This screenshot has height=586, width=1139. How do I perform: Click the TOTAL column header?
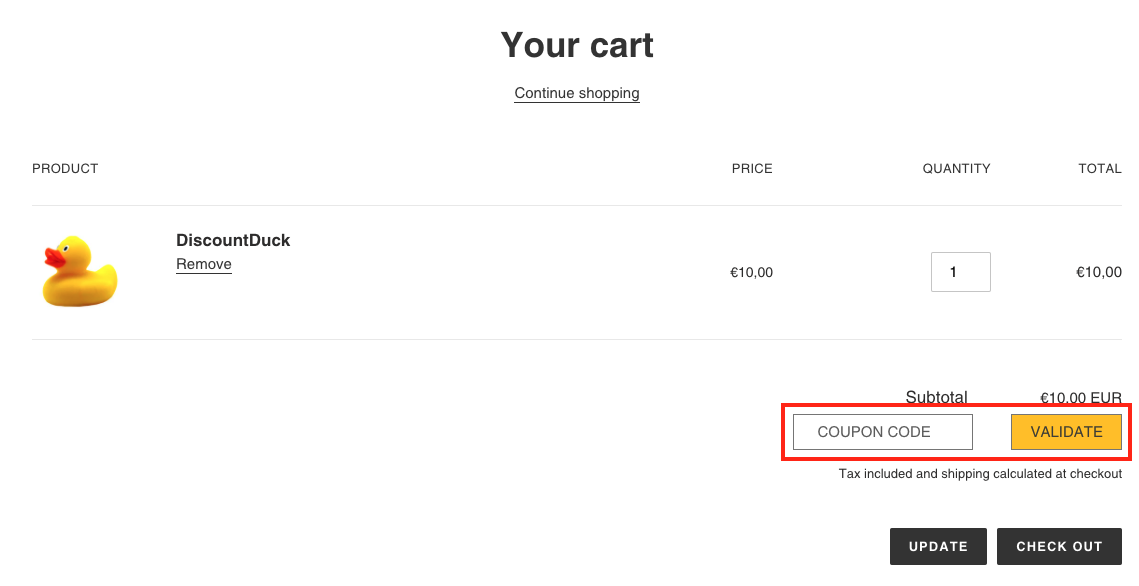(1100, 168)
